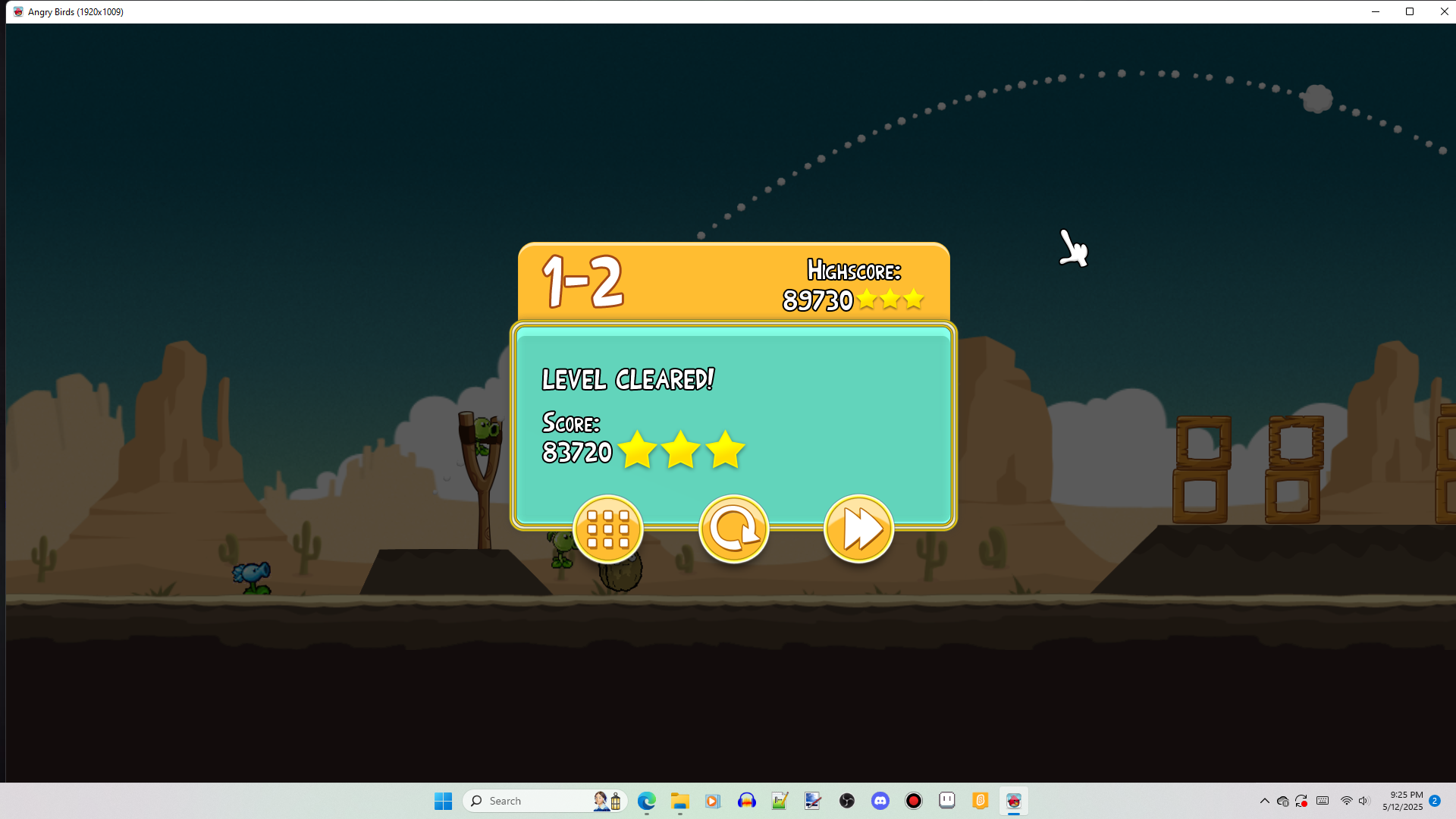Click the Highscore 89730 text
This screenshot has height=819, width=1456.
[x=853, y=286]
